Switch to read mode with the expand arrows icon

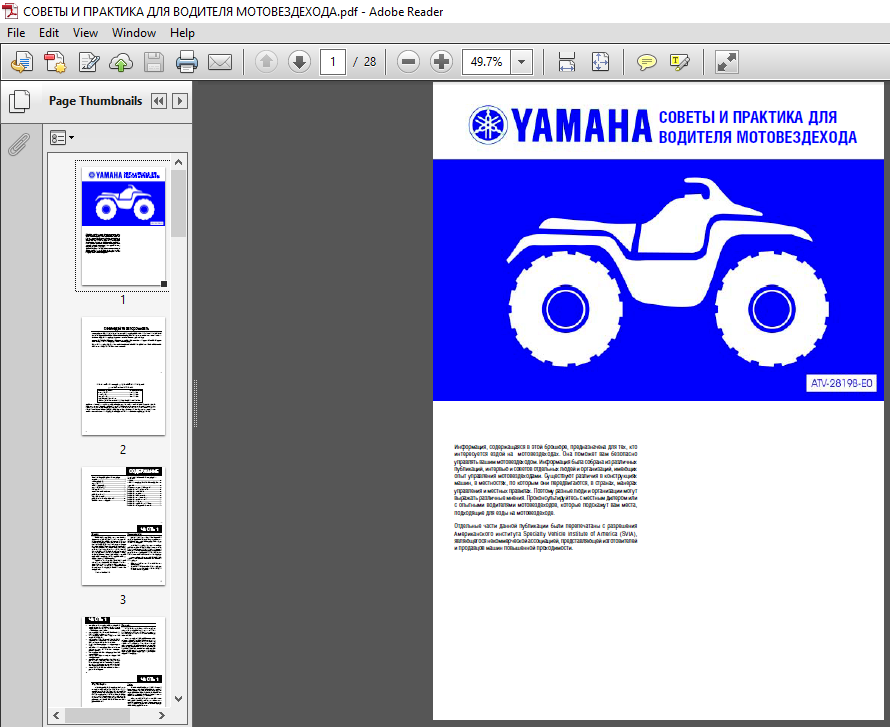tap(727, 62)
